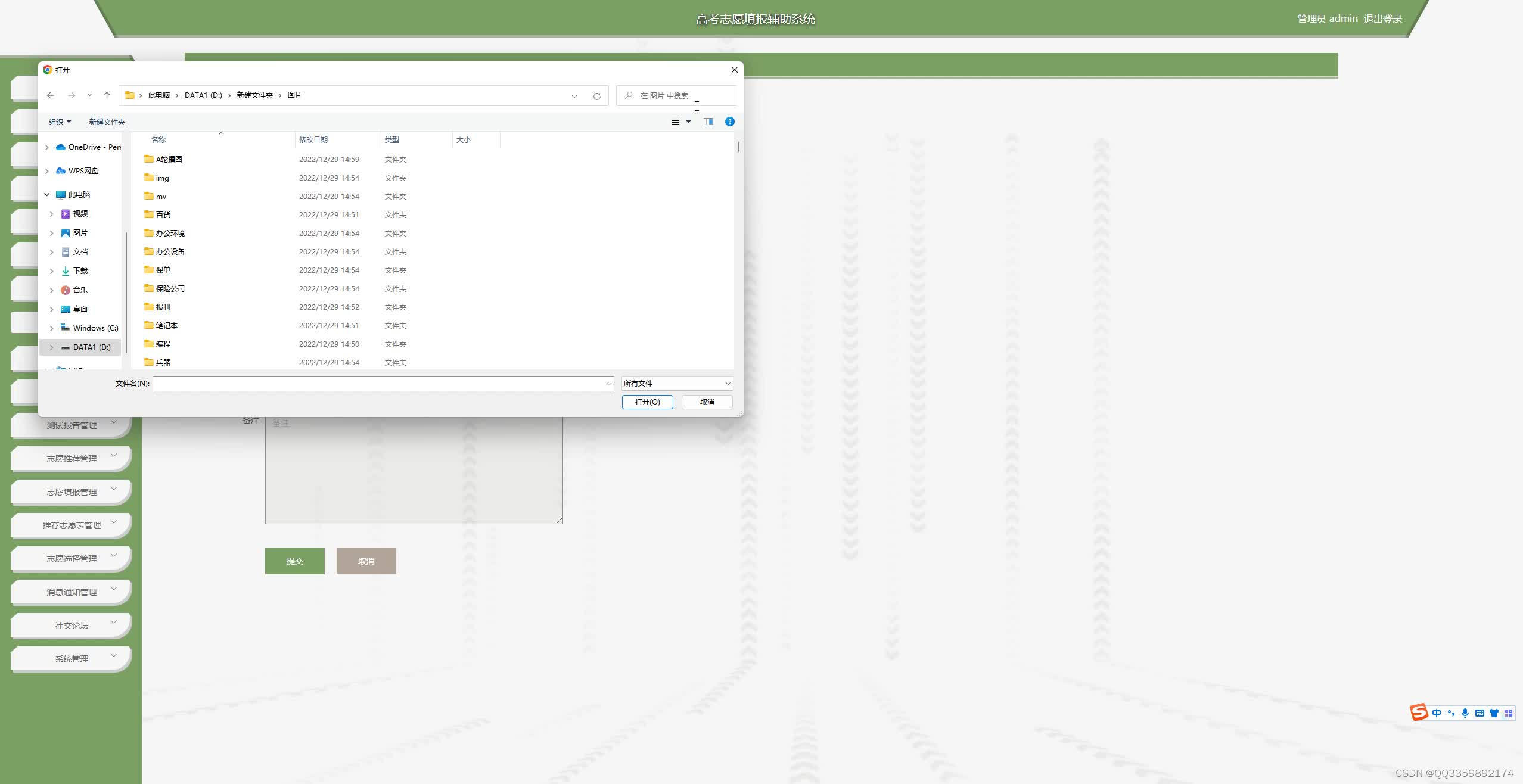
Task: Select the A轮播图 folder
Action: point(163,159)
